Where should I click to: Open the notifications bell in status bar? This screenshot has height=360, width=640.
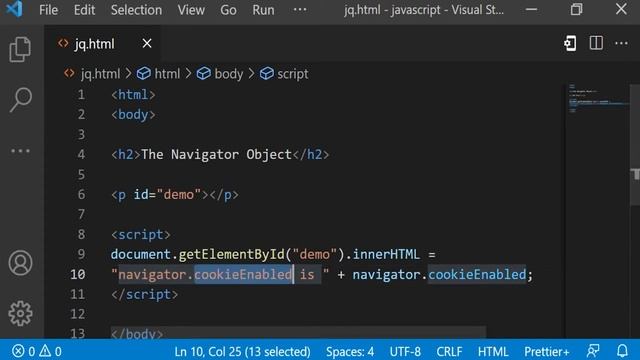tap(622, 351)
